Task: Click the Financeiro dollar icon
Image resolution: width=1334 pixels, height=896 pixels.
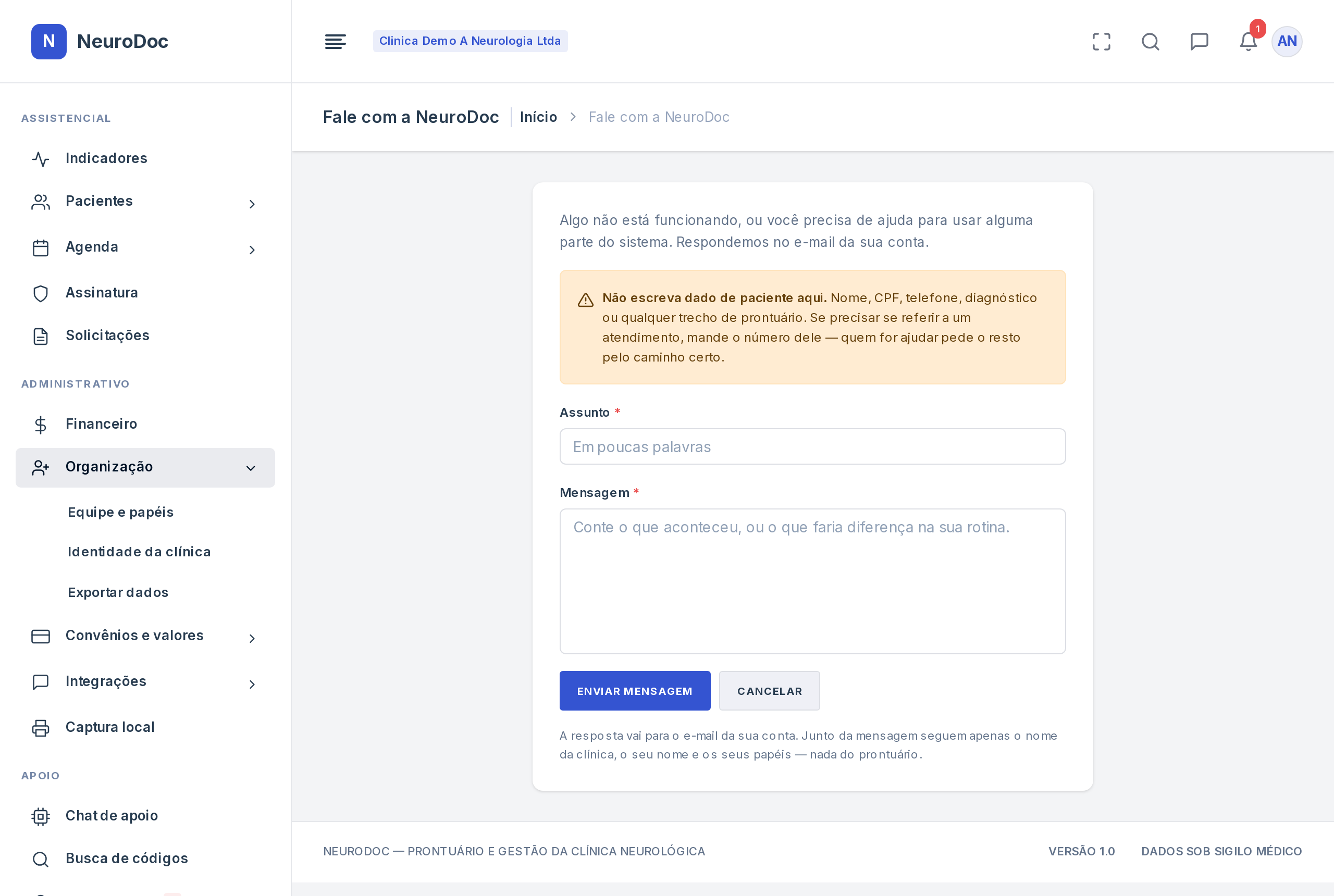Action: tap(41, 425)
